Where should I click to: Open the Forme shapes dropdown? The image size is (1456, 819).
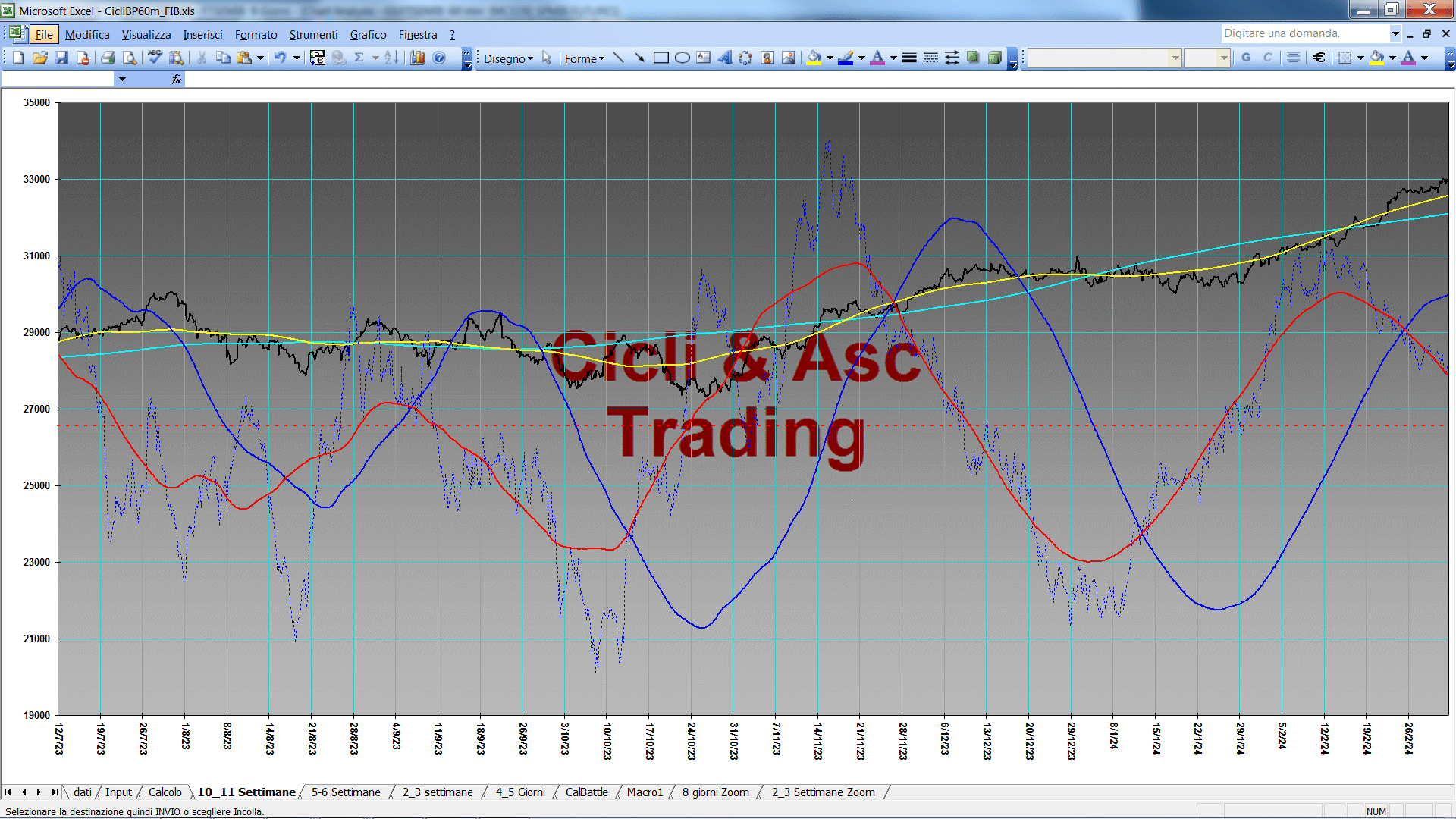pyautogui.click(x=584, y=58)
